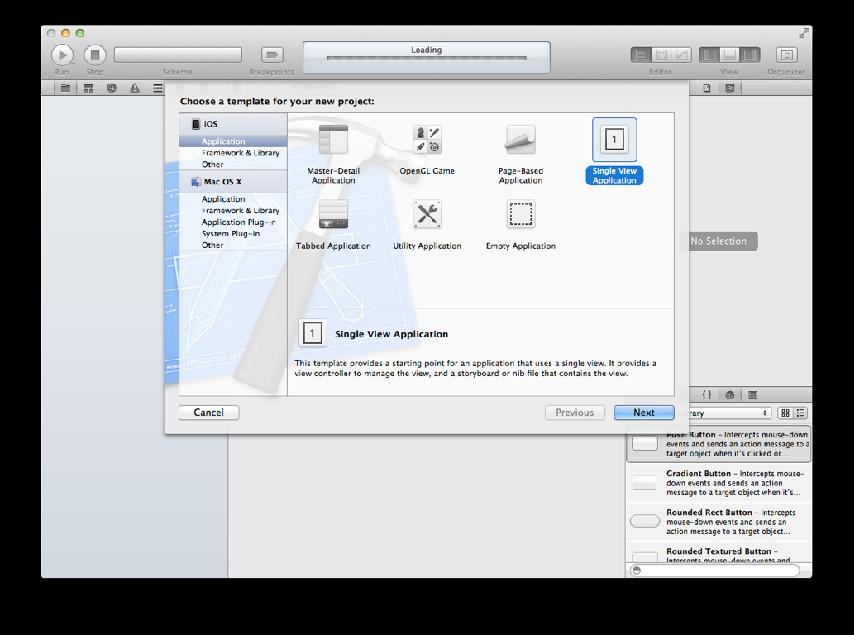This screenshot has width=854, height=635.
Task: Select Mac OS X Framework & Library category
Action: pyautogui.click(x=233, y=210)
